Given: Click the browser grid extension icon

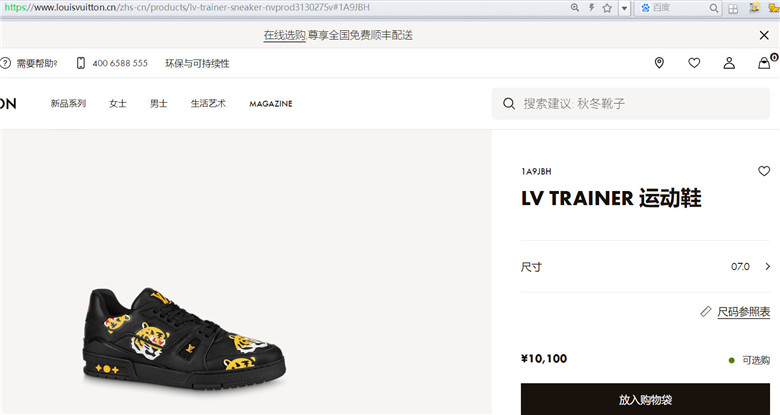Looking at the screenshot, I should click(733, 8).
